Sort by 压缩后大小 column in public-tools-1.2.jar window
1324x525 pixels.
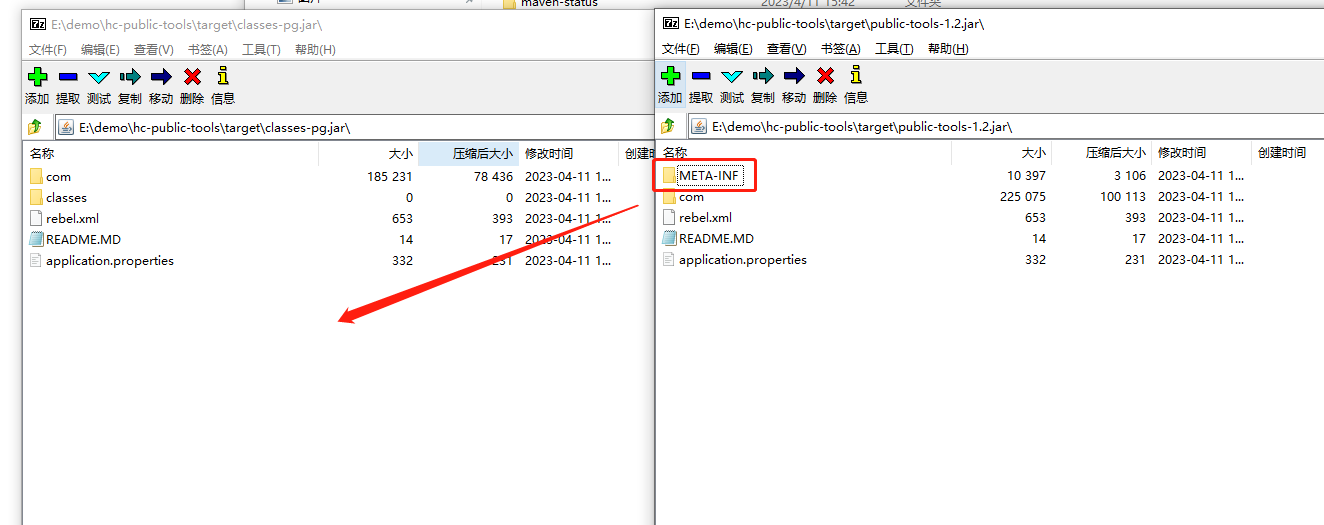(x=1101, y=153)
